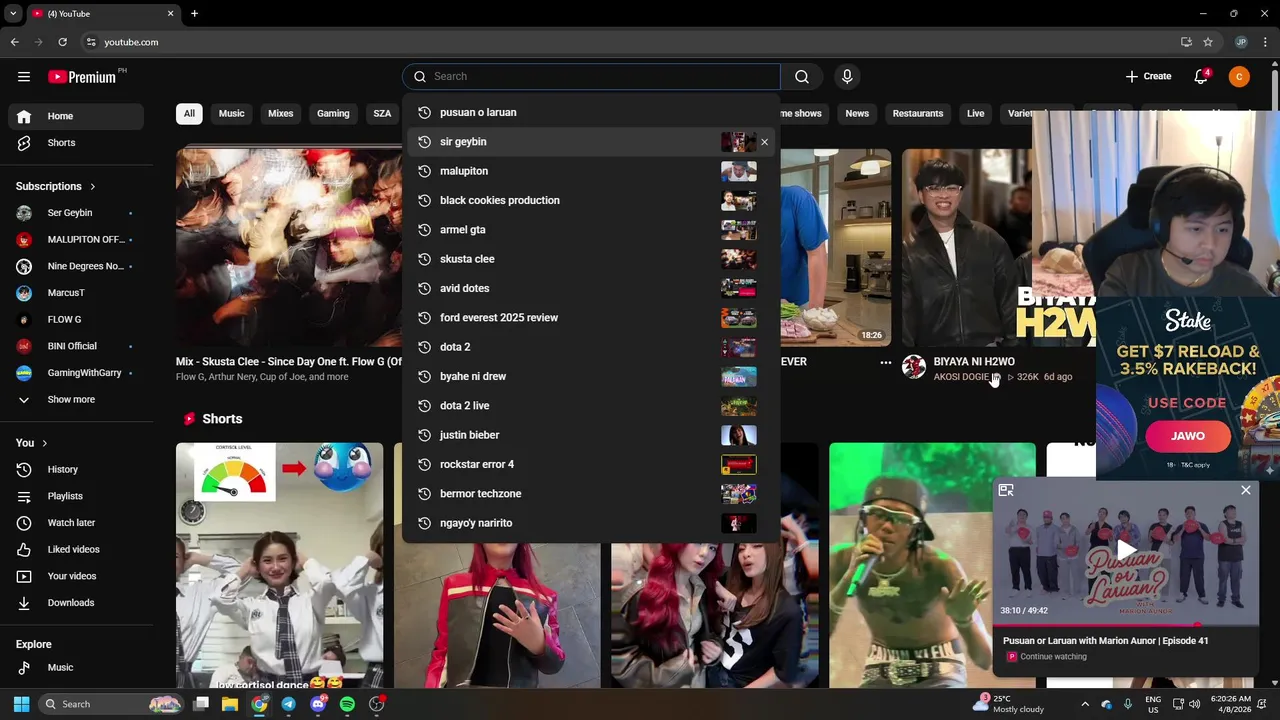Image resolution: width=1280 pixels, height=720 pixels.
Task: Choose 'ford everest 2025 review' suggestion
Action: tap(591, 318)
